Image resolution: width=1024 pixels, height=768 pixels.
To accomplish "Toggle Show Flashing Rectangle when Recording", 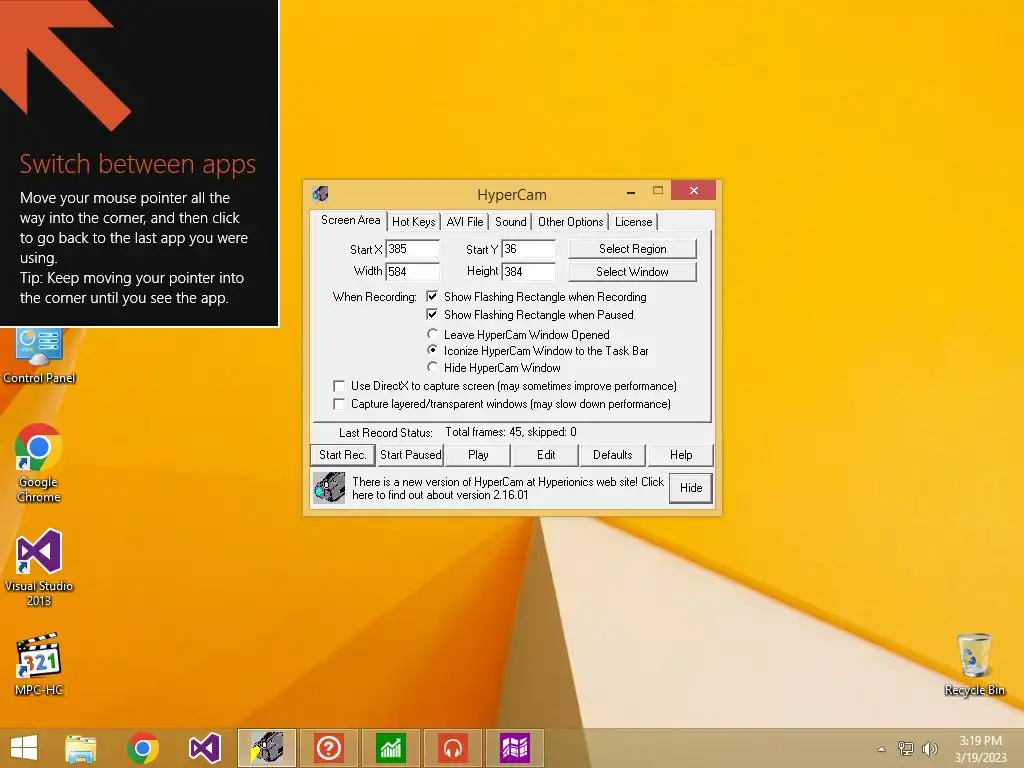I will click(x=432, y=296).
